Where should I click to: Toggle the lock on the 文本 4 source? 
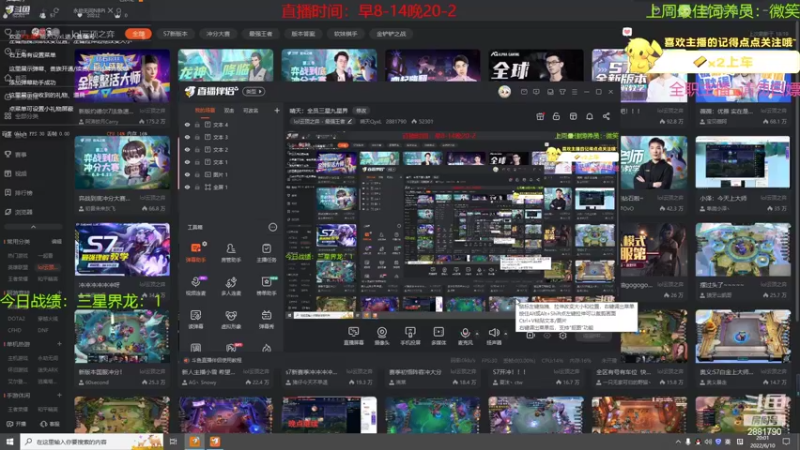pyautogui.click(x=197, y=124)
